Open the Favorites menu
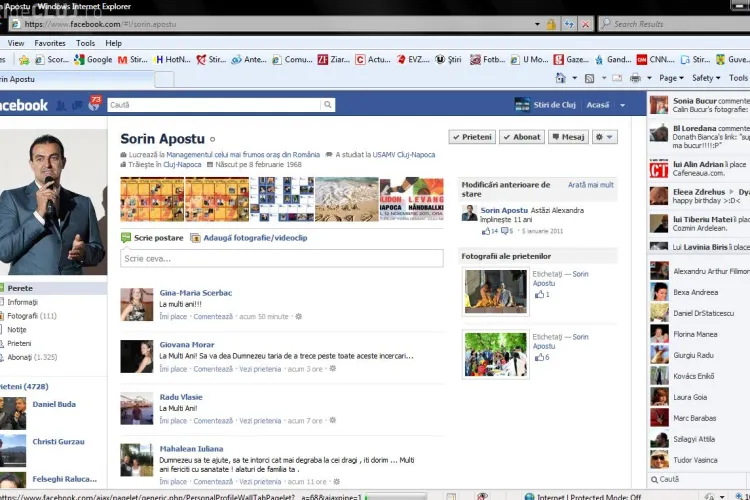 (50, 43)
